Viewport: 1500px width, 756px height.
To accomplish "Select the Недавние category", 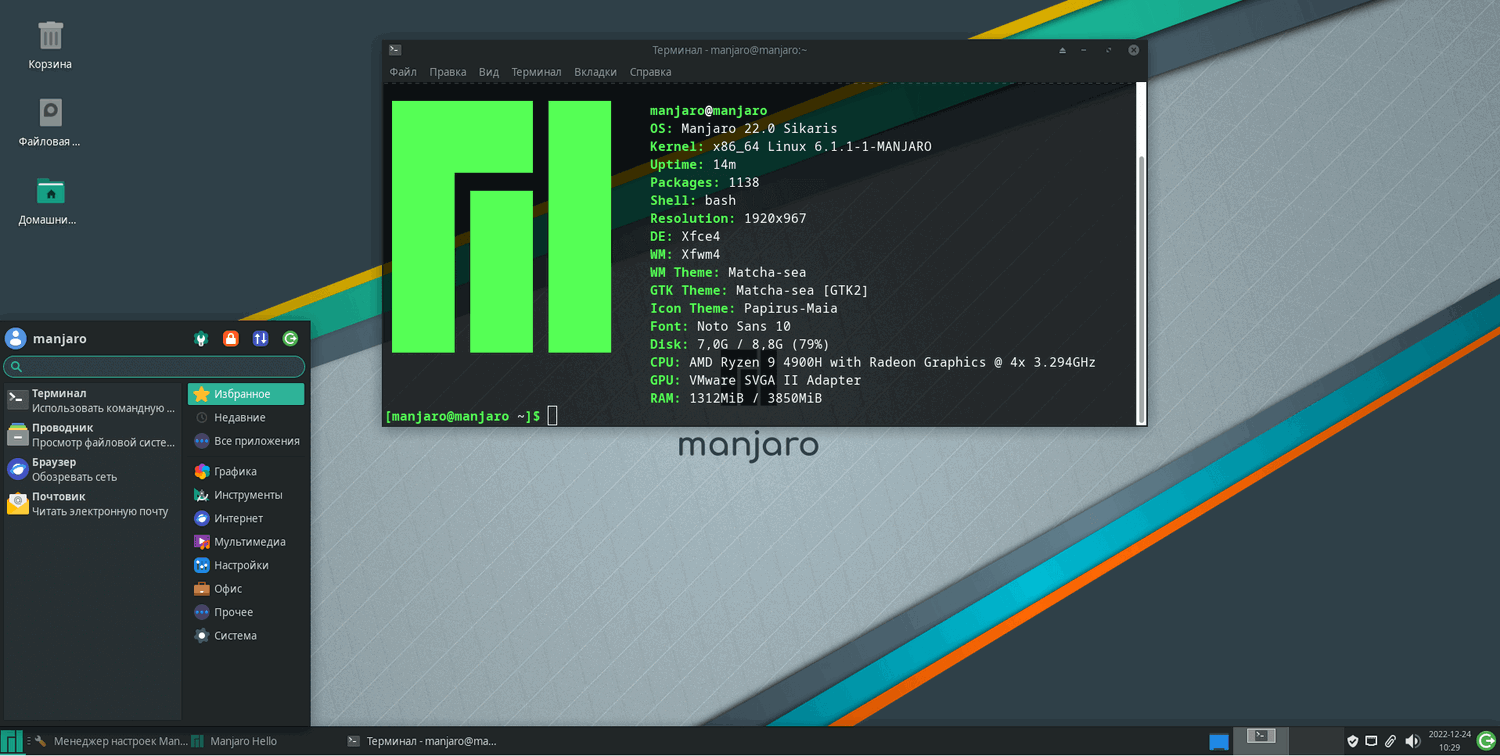I will coord(246,417).
